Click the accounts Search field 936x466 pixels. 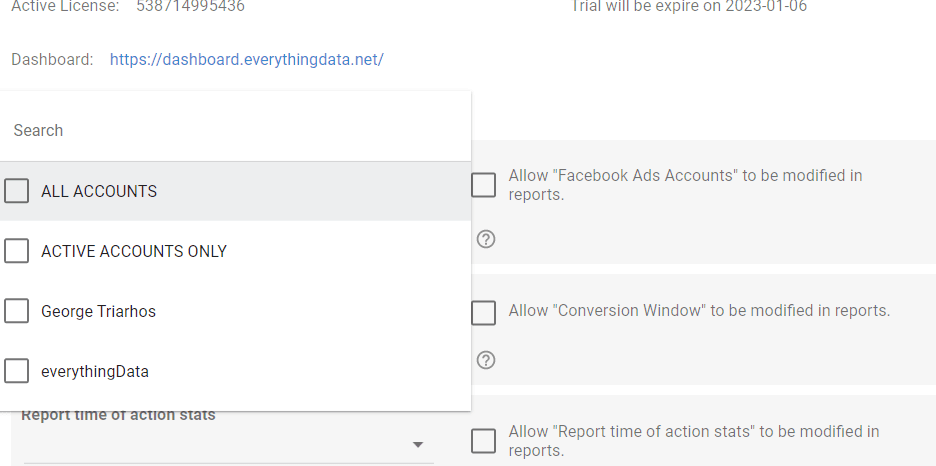point(235,130)
